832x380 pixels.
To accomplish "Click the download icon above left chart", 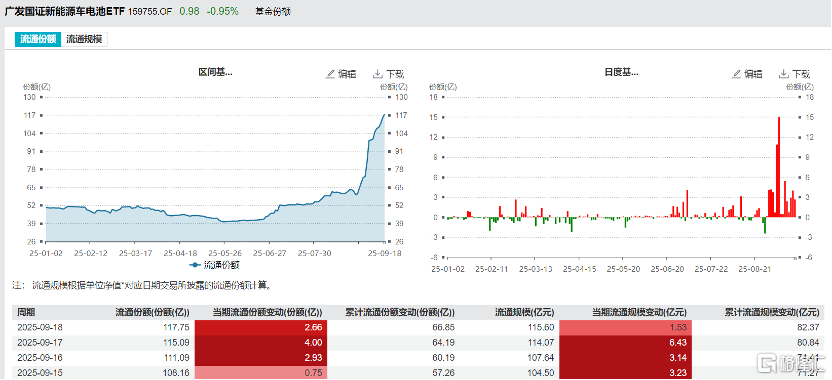I will 377,74.
